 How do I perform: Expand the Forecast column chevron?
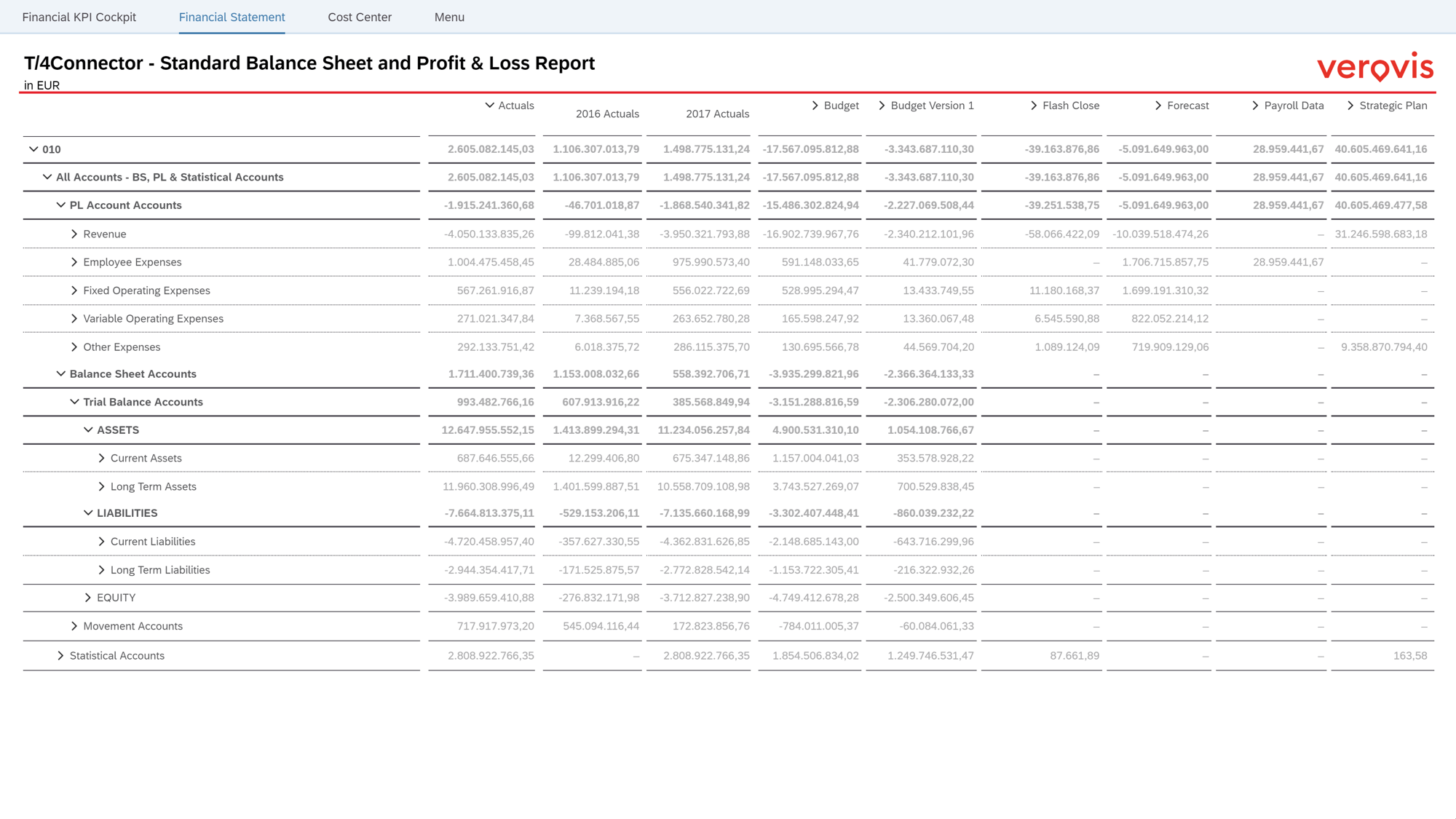[x=1158, y=106]
